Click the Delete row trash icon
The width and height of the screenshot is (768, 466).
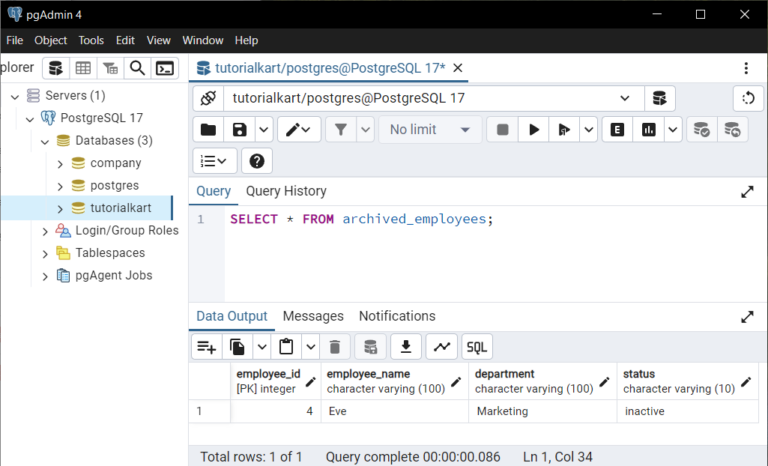[x=335, y=347]
